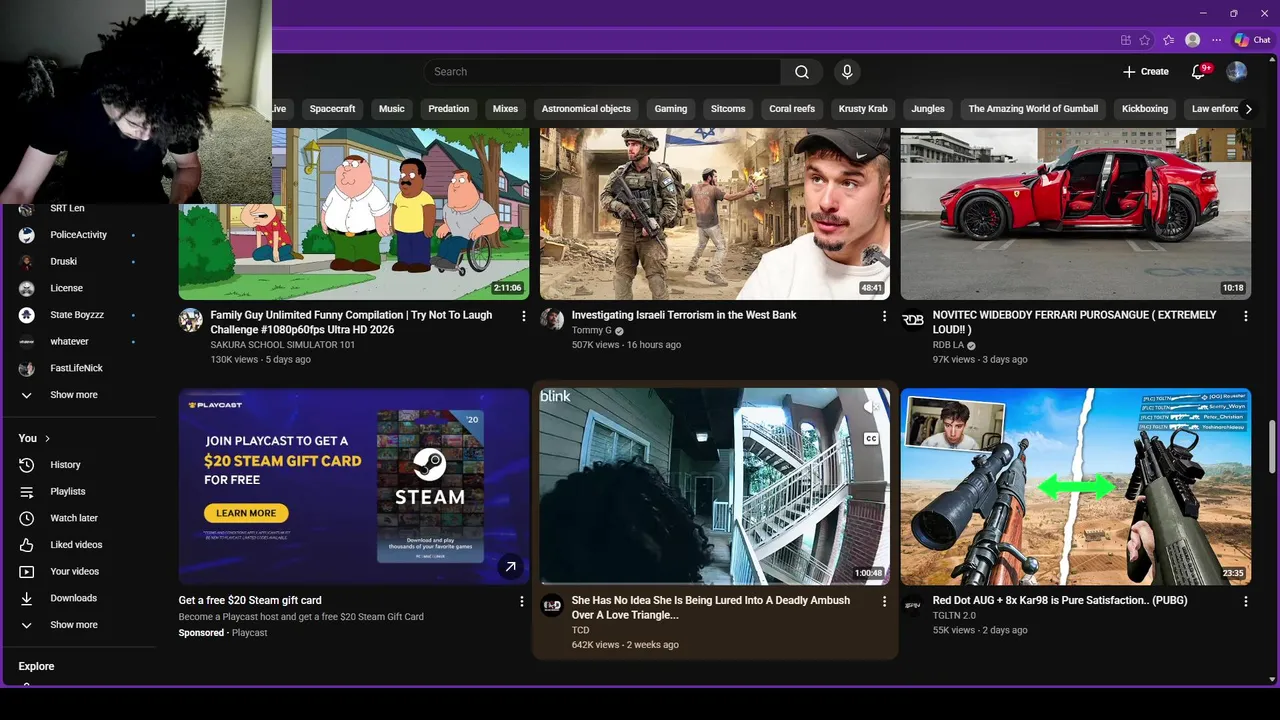Click RDB LA channel avatar
Image resolution: width=1280 pixels, height=720 pixels.
(913, 319)
